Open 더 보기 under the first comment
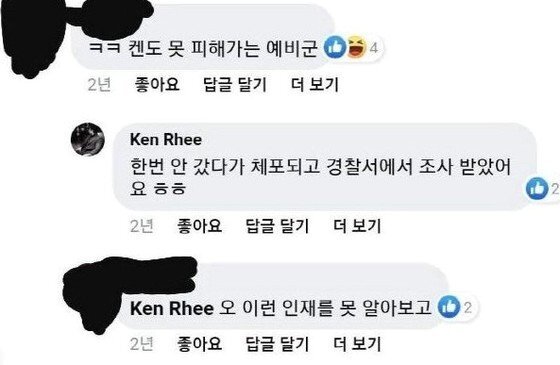The image size is (560, 365). [315, 85]
